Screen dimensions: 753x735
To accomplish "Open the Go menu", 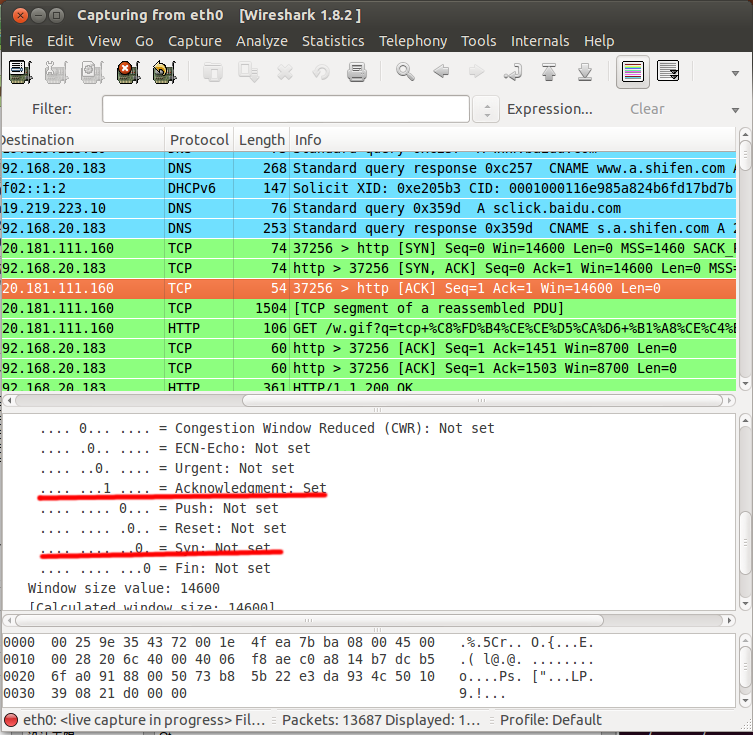I will (x=144, y=41).
